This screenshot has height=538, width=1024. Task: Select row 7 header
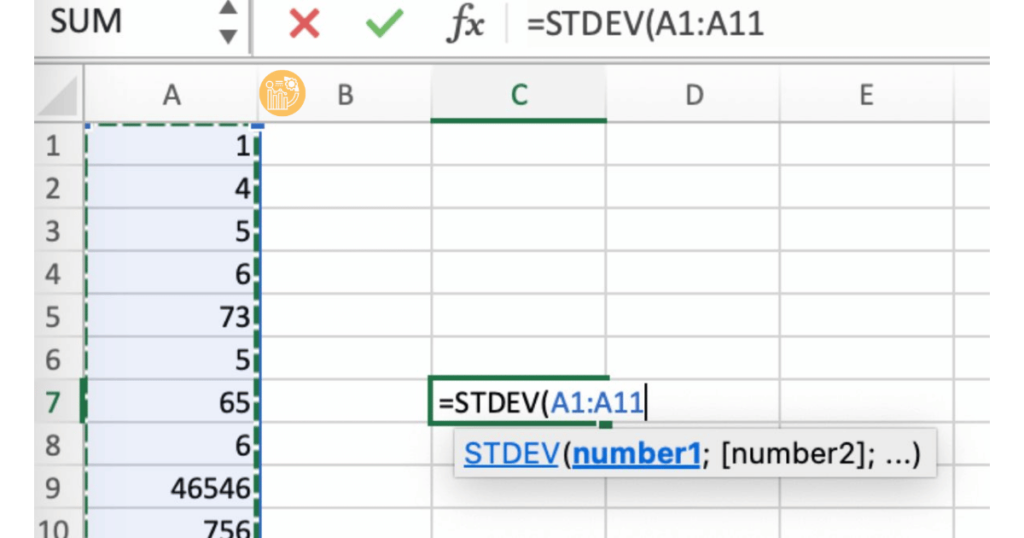point(53,403)
